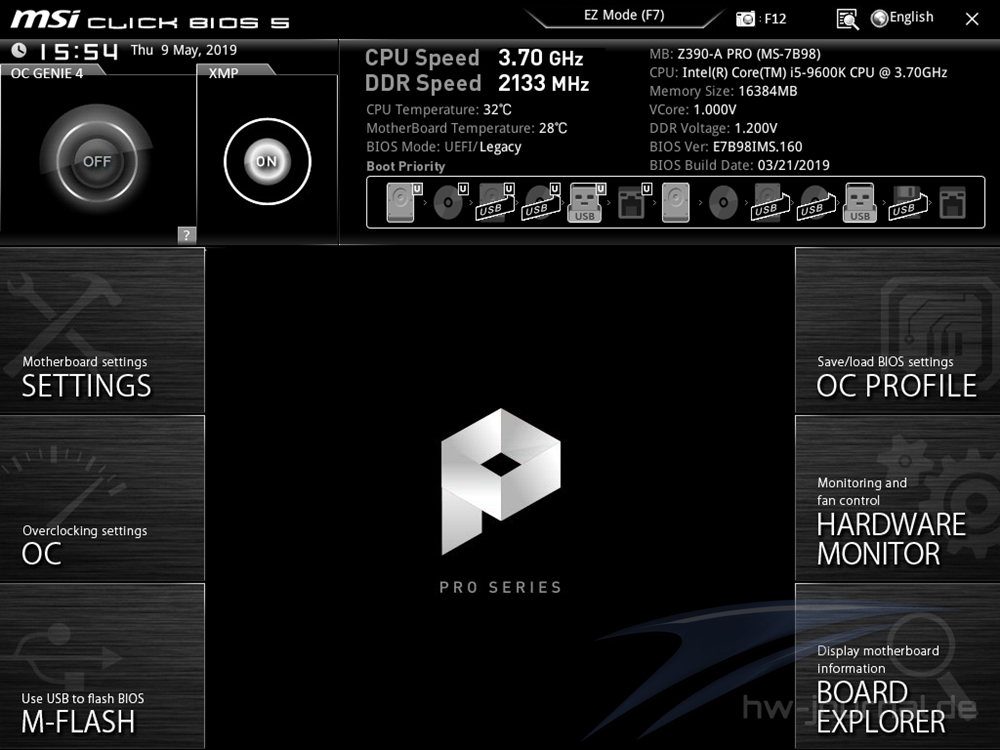Image resolution: width=1000 pixels, height=750 pixels.
Task: Click the Boot Priority label
Action: pyautogui.click(x=406, y=166)
